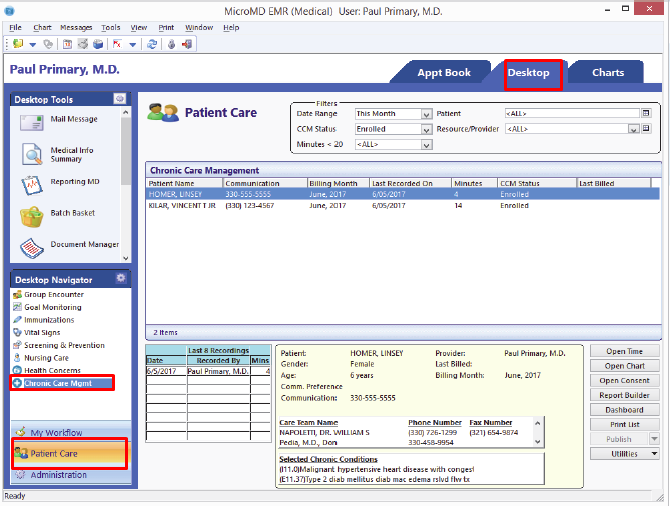The image size is (670, 509).
Task: Click the Desktop Tools header settings icon
Action: (x=120, y=99)
